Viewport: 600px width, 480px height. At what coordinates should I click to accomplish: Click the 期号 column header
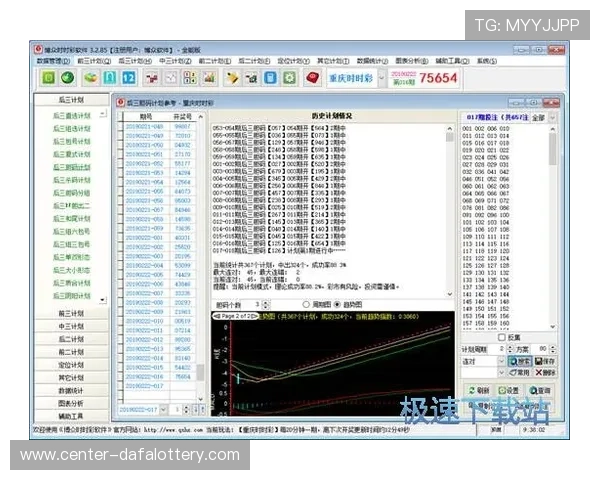pyautogui.click(x=146, y=116)
